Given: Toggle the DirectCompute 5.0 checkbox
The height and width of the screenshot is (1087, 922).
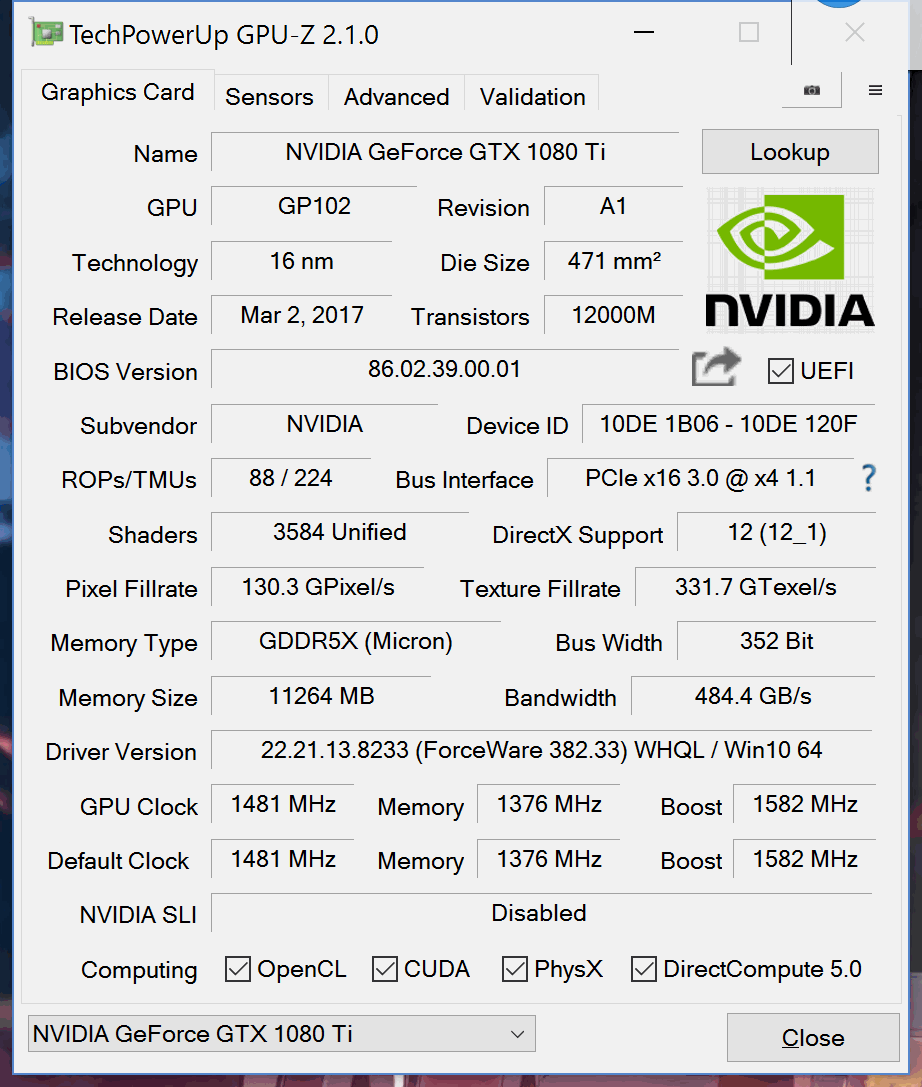Looking at the screenshot, I should pos(644,968).
